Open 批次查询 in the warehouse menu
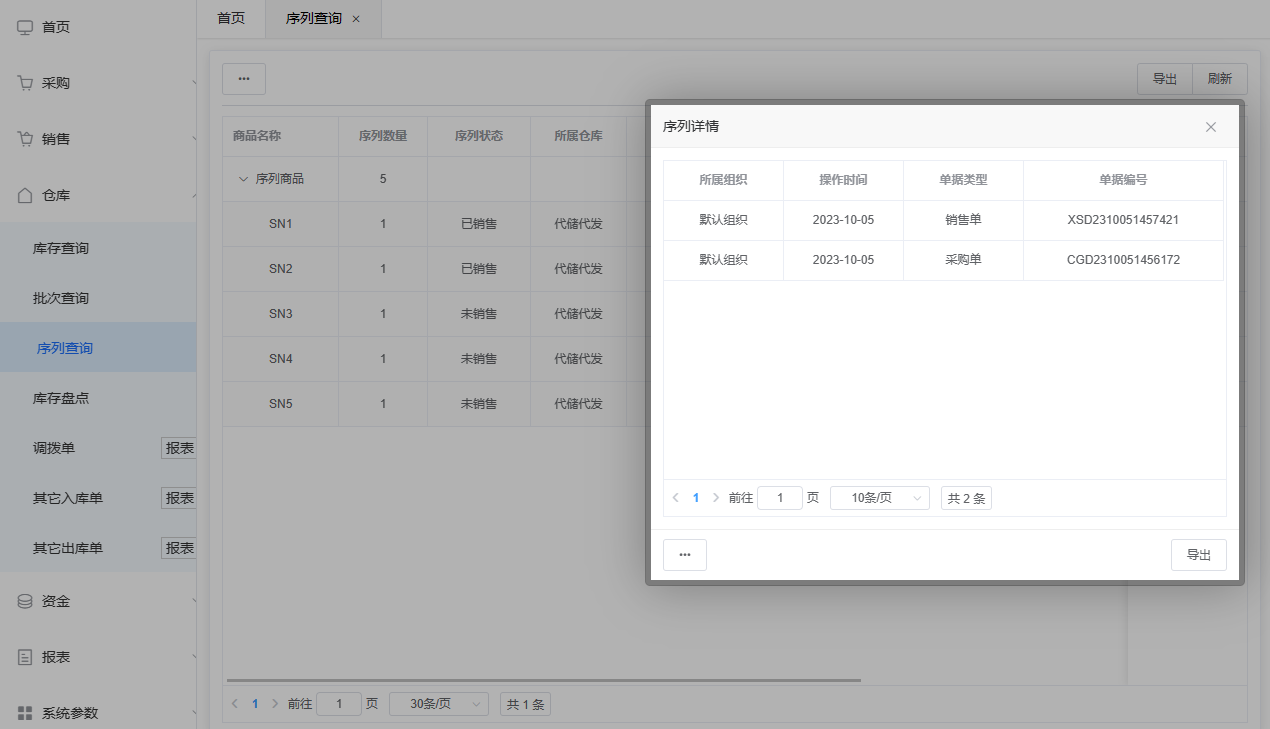1270x729 pixels. click(x=61, y=298)
